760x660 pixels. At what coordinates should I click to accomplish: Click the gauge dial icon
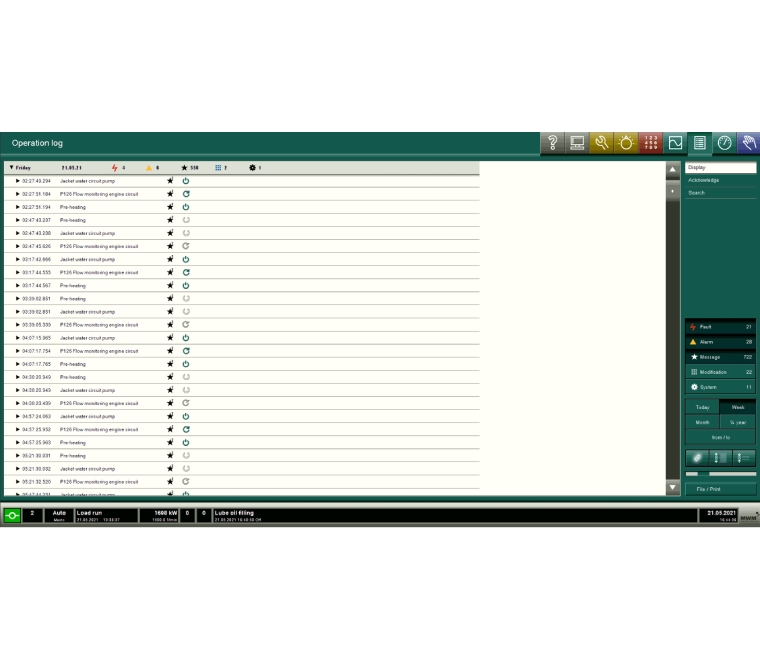point(724,143)
